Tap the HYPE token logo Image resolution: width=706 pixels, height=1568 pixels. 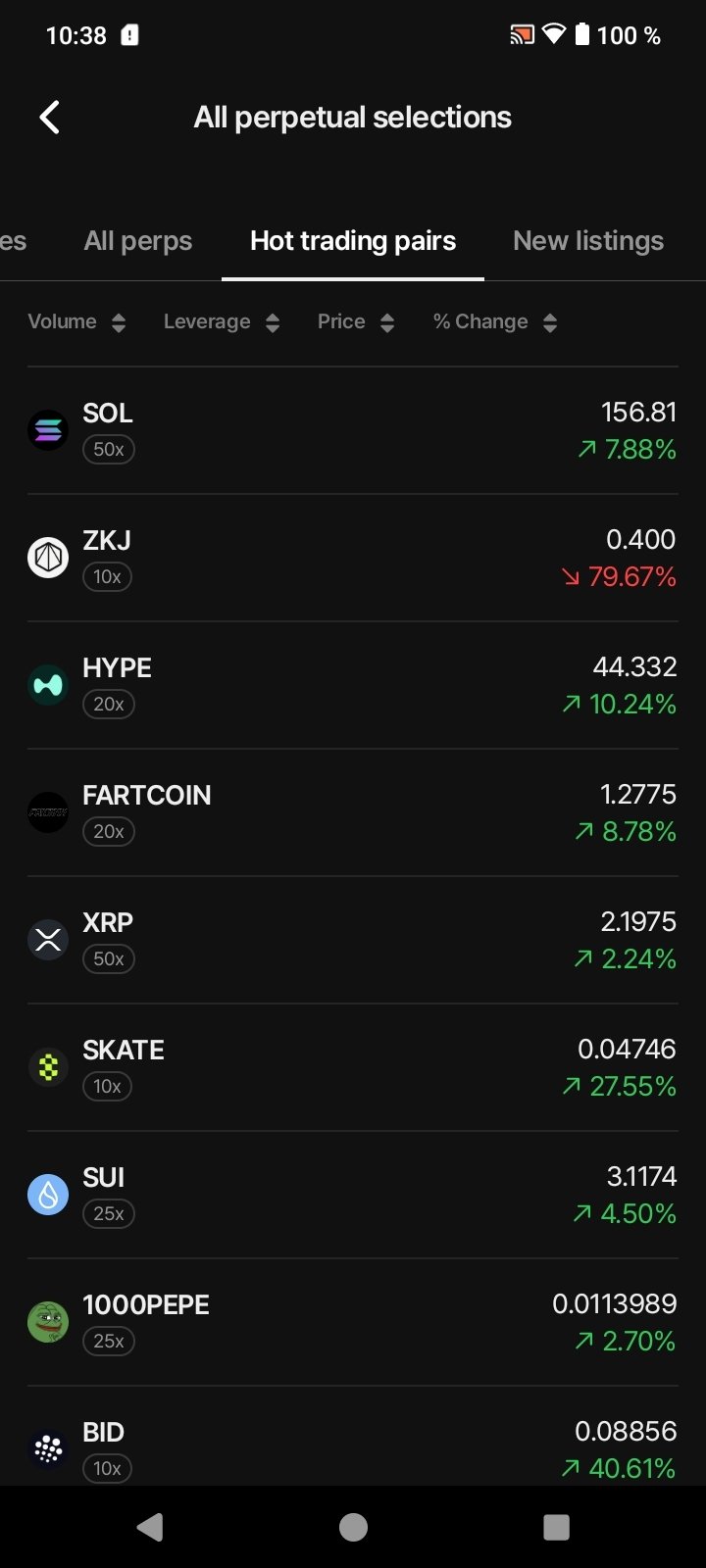48,685
